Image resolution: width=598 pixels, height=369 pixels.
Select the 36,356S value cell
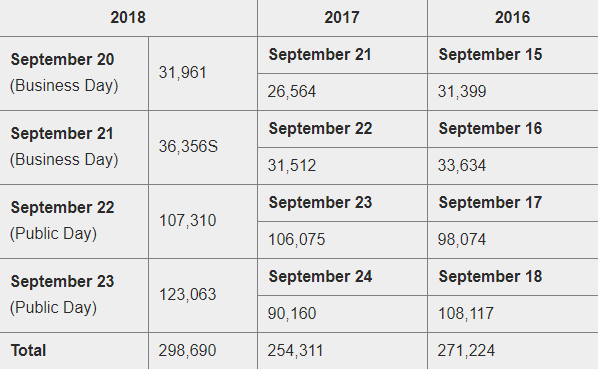(203, 147)
